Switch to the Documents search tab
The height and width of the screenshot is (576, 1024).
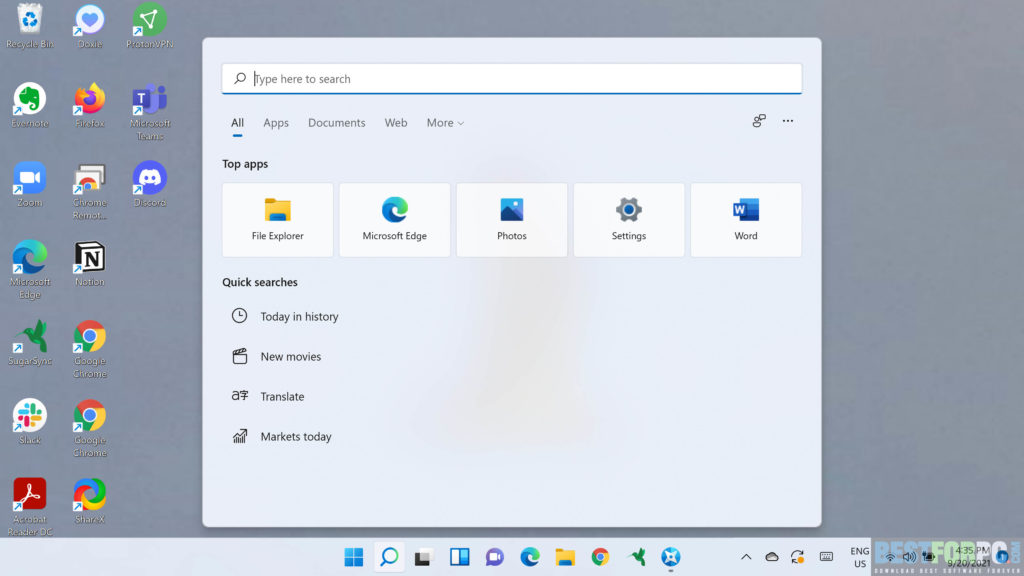pyautogui.click(x=336, y=123)
